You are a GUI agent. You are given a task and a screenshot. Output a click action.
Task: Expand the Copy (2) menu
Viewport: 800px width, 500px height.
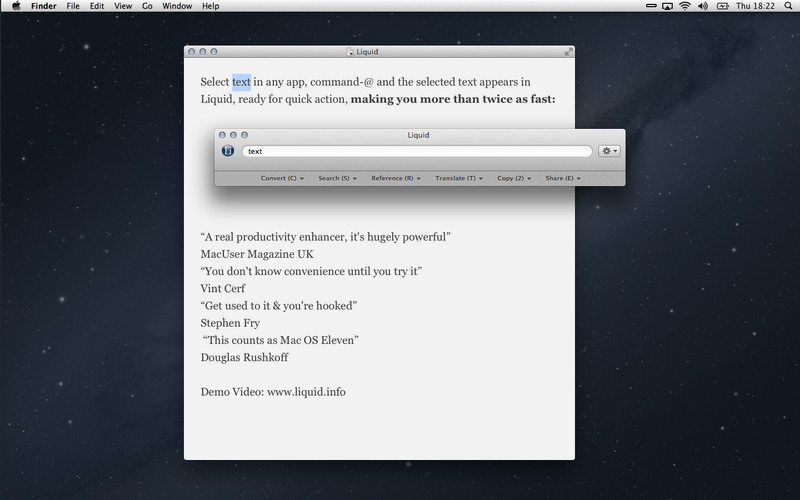coord(514,178)
